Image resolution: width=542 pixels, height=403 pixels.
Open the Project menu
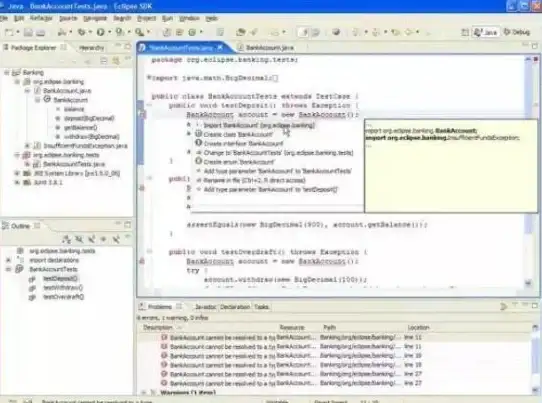[x=147, y=18]
